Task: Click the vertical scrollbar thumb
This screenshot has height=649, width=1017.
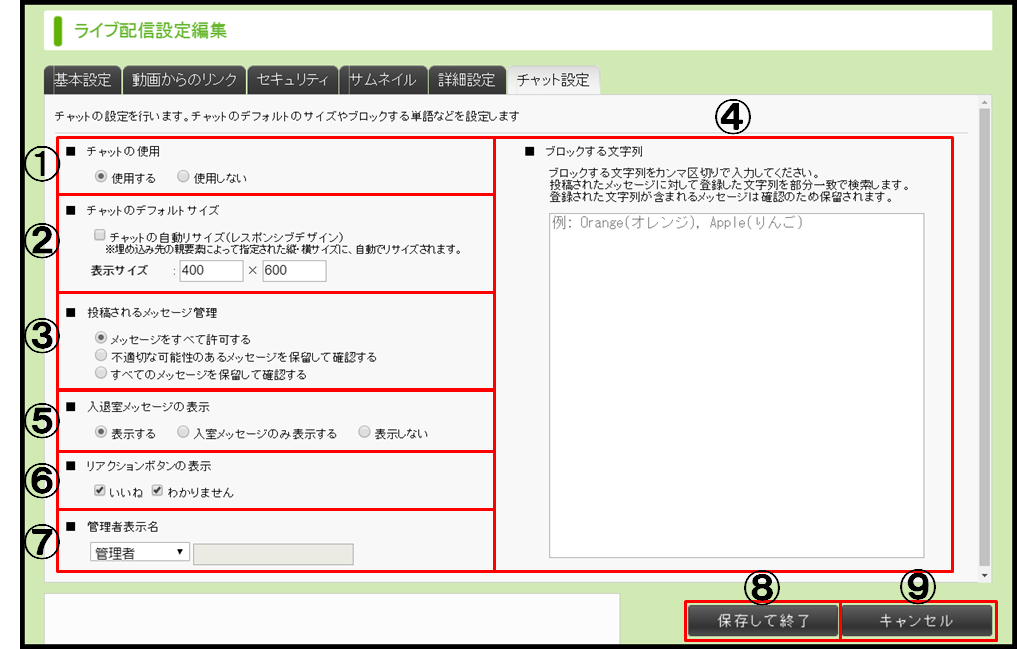Action: 985,337
